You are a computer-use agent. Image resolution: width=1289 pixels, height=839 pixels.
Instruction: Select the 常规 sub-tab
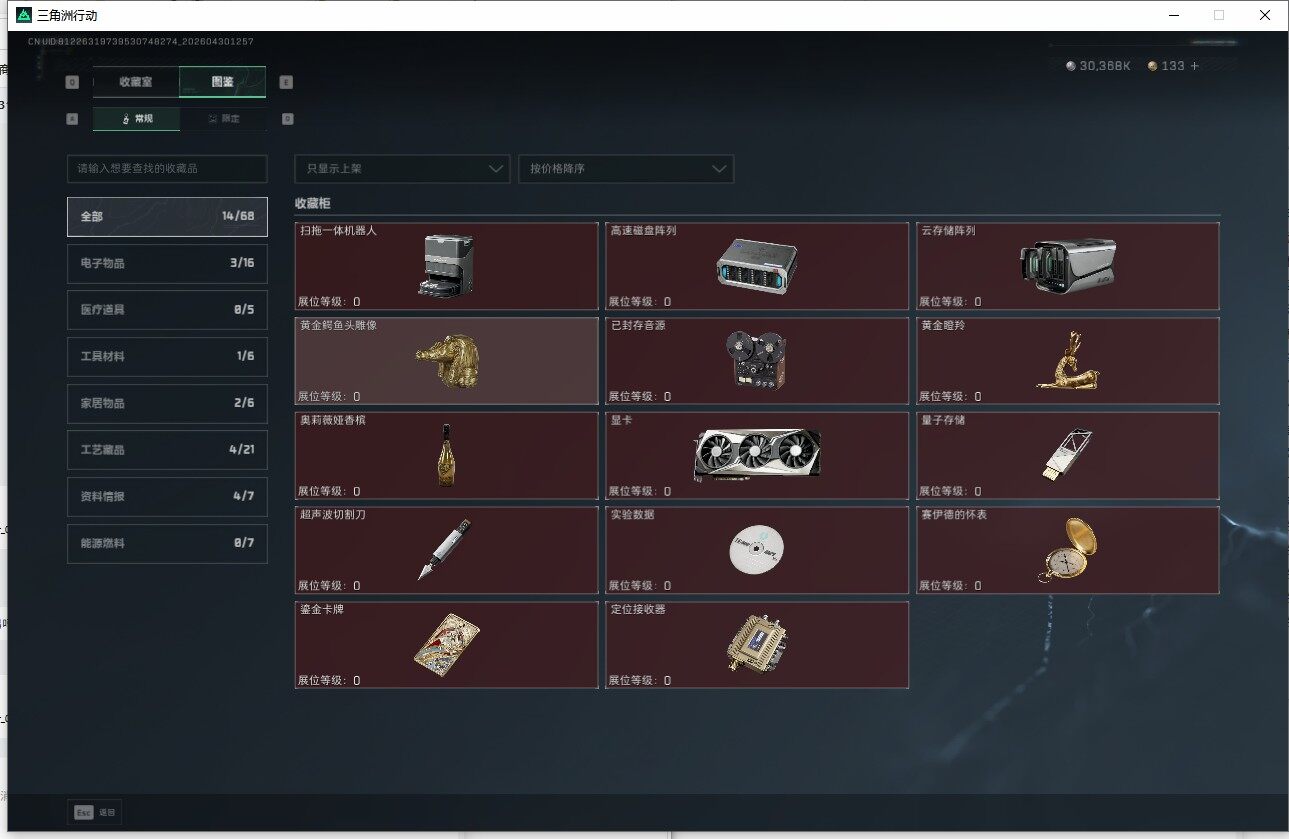(137, 119)
